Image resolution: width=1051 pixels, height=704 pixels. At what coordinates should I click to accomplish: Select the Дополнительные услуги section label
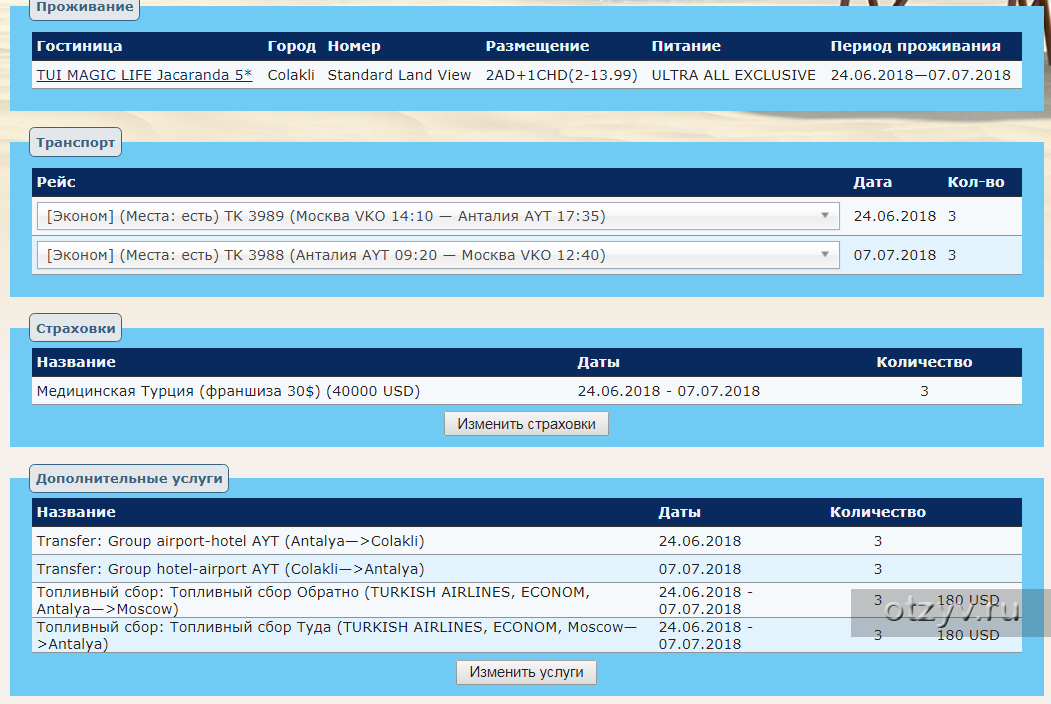129,479
